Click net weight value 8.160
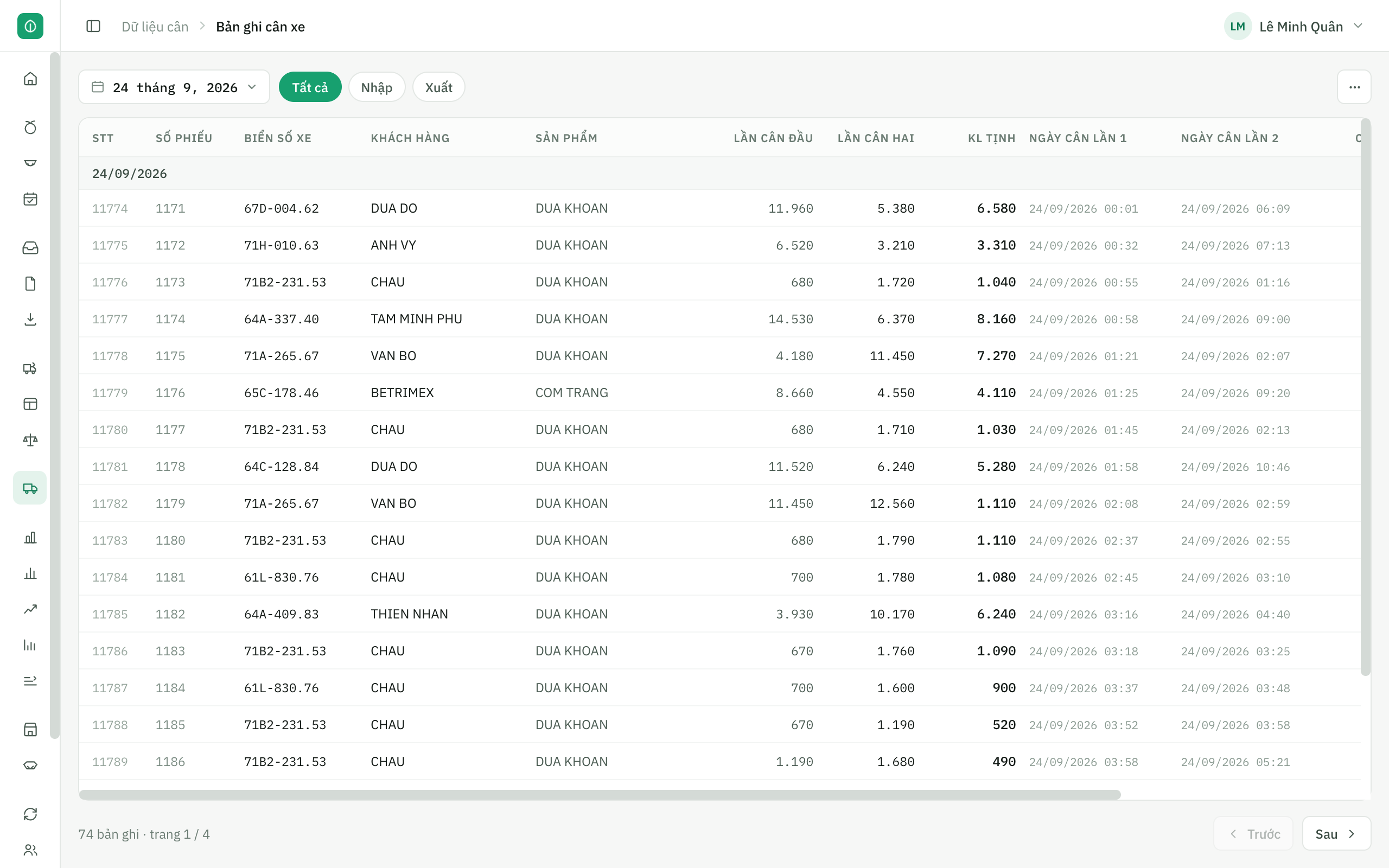 996,319
